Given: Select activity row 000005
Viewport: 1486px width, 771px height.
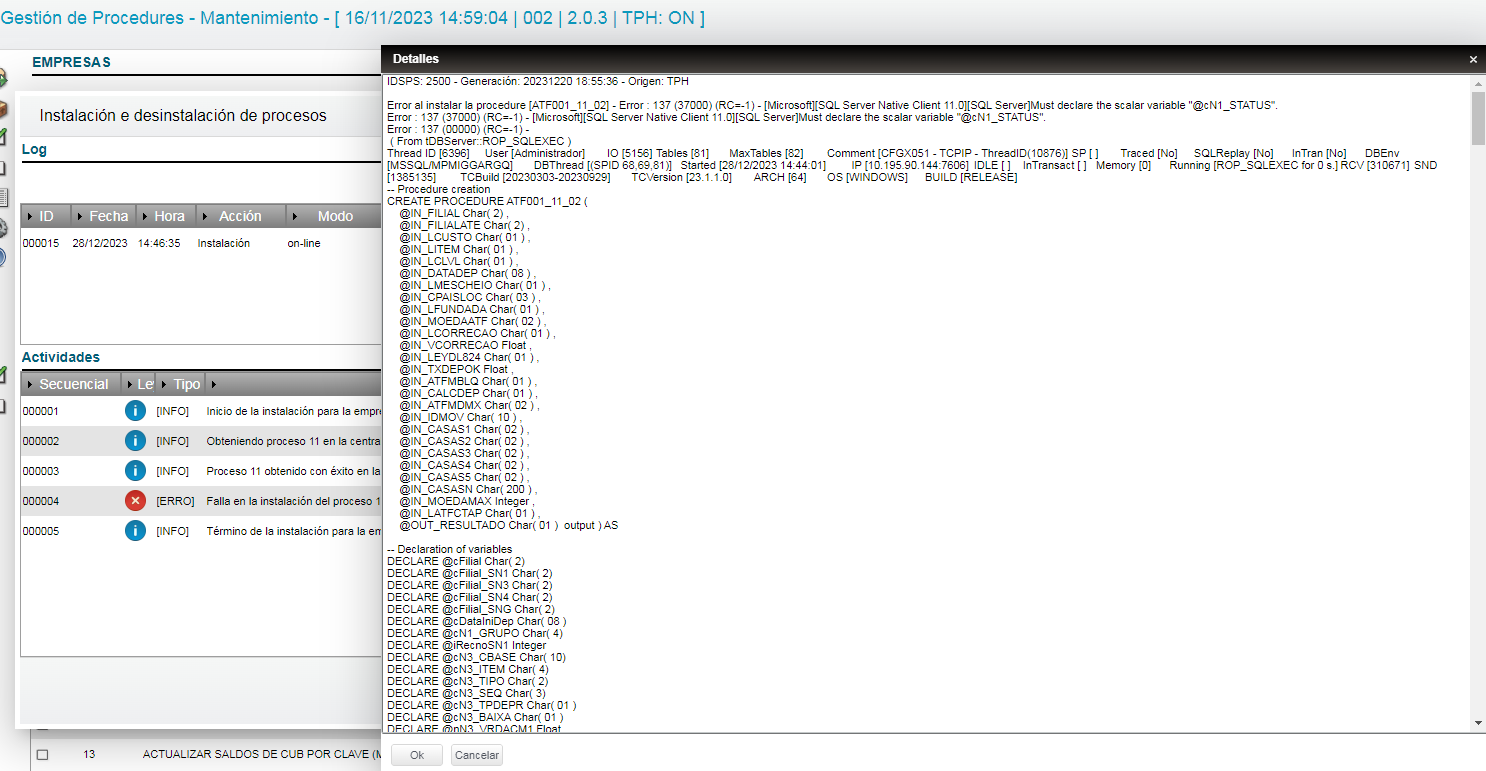Looking at the screenshot, I should pyautogui.click(x=200, y=531).
